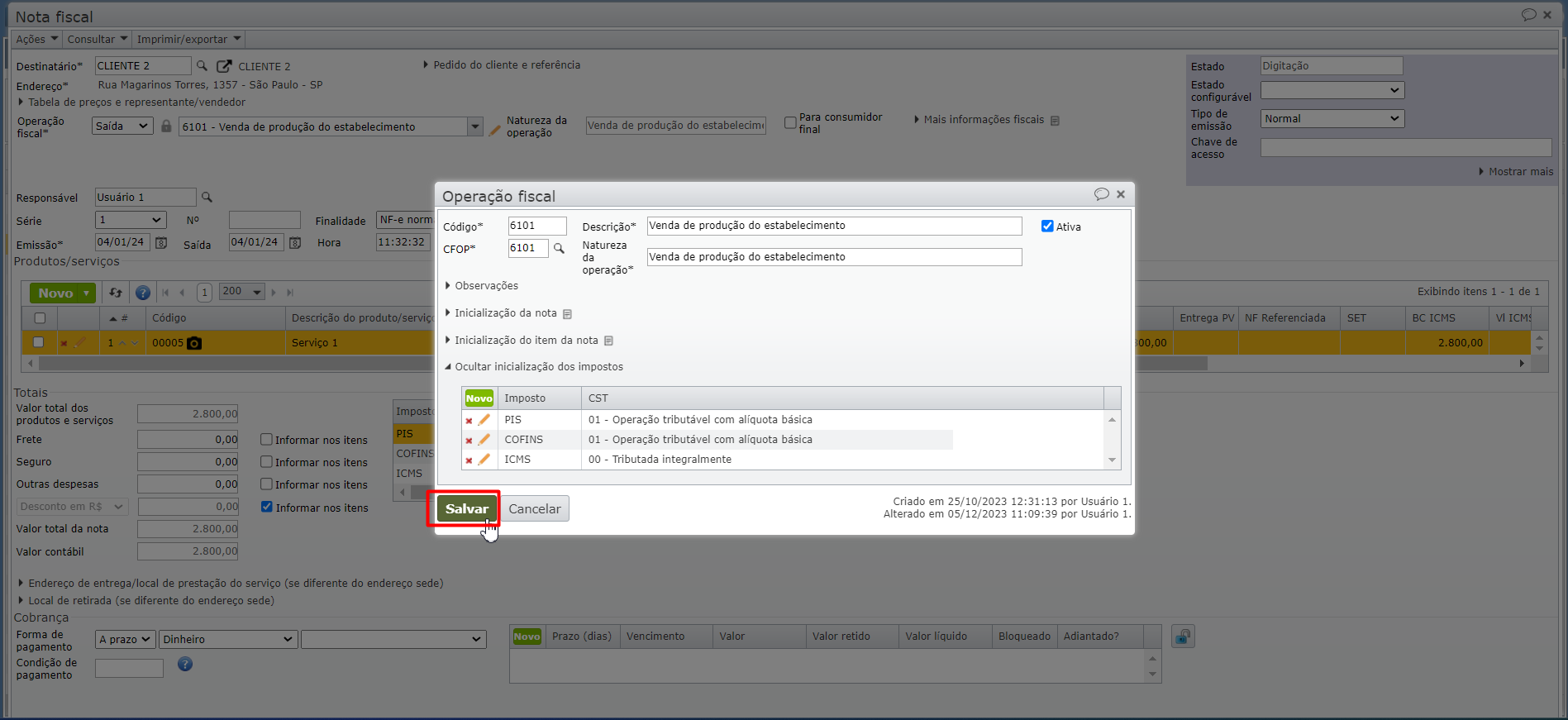Expand the Observações section
Viewport: 1568px width, 720px height.
482,286
